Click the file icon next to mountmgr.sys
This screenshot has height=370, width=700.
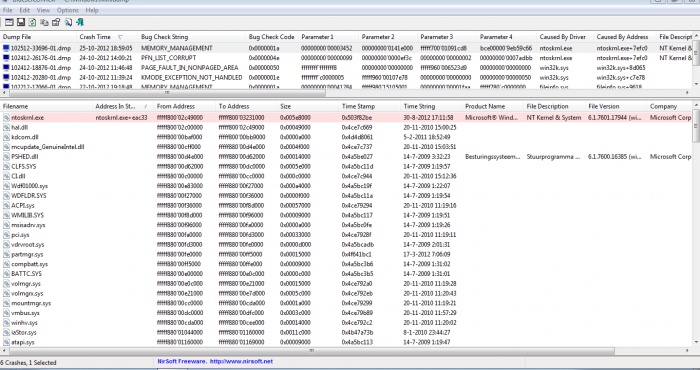pos(6,303)
